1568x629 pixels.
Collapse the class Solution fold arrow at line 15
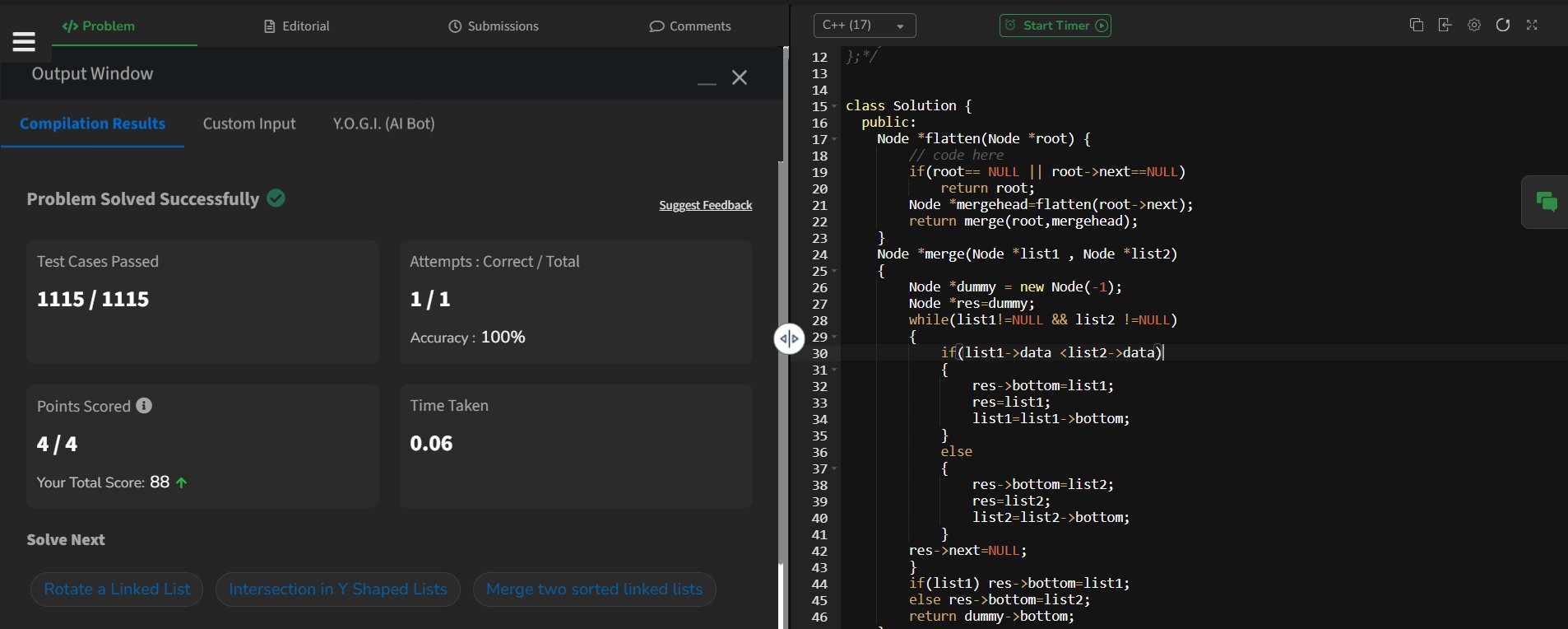834,106
